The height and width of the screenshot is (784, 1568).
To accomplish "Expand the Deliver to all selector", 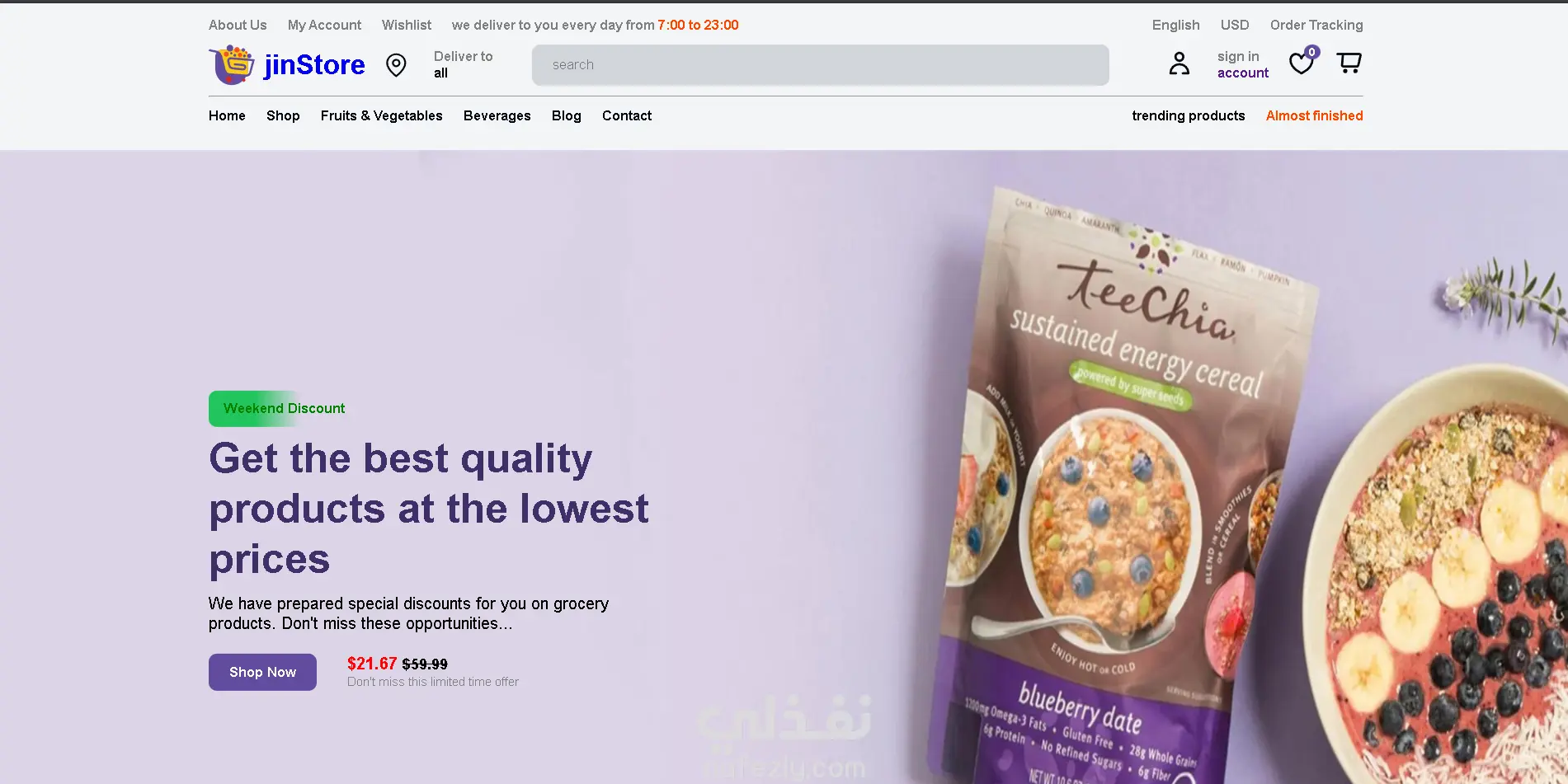I will (x=463, y=64).
